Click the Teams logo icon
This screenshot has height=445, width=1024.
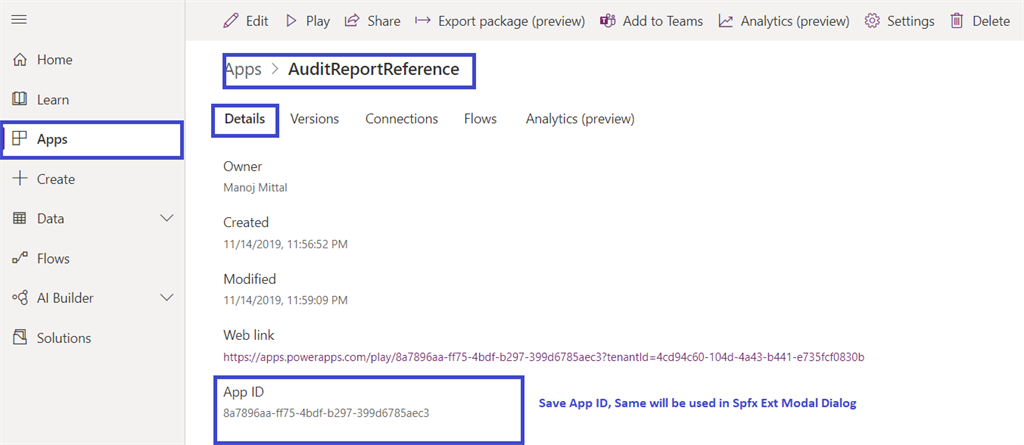click(x=608, y=21)
